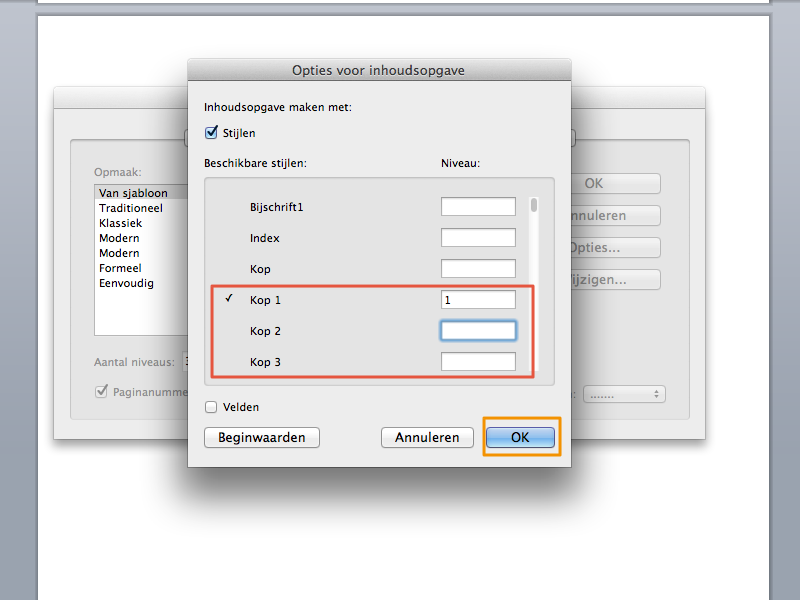Click the Bijschrift1 style label
Screen dimensions: 800x600
tap(277, 207)
